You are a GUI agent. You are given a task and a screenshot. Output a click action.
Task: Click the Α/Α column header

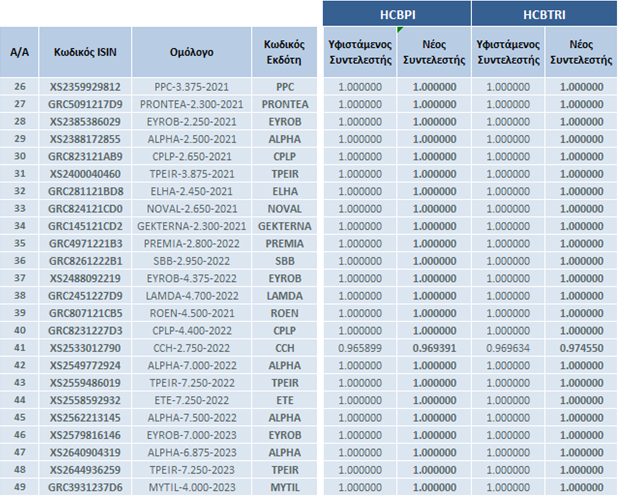[18, 52]
